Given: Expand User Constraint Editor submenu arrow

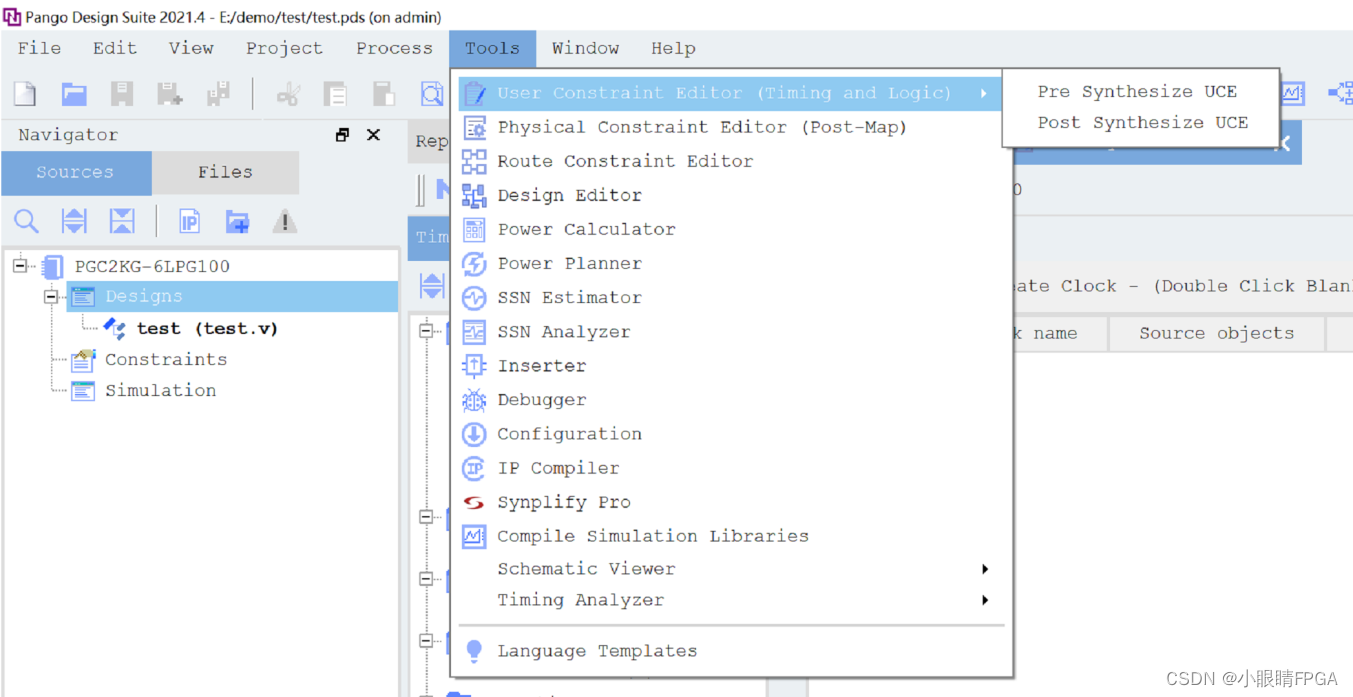Looking at the screenshot, I should 984,93.
